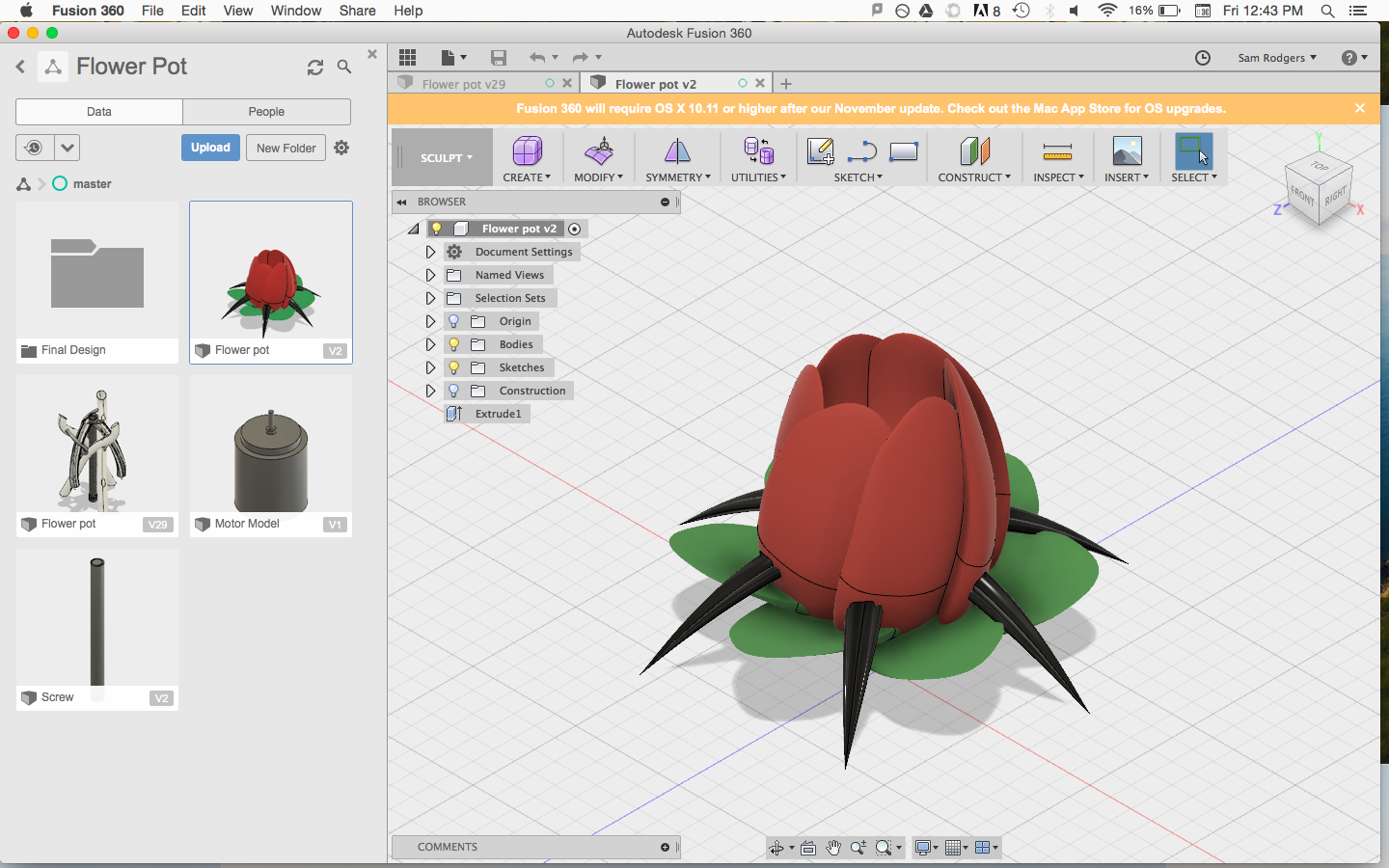Open the job status clock icon
Image resolution: width=1389 pixels, height=868 pixels.
click(1203, 58)
